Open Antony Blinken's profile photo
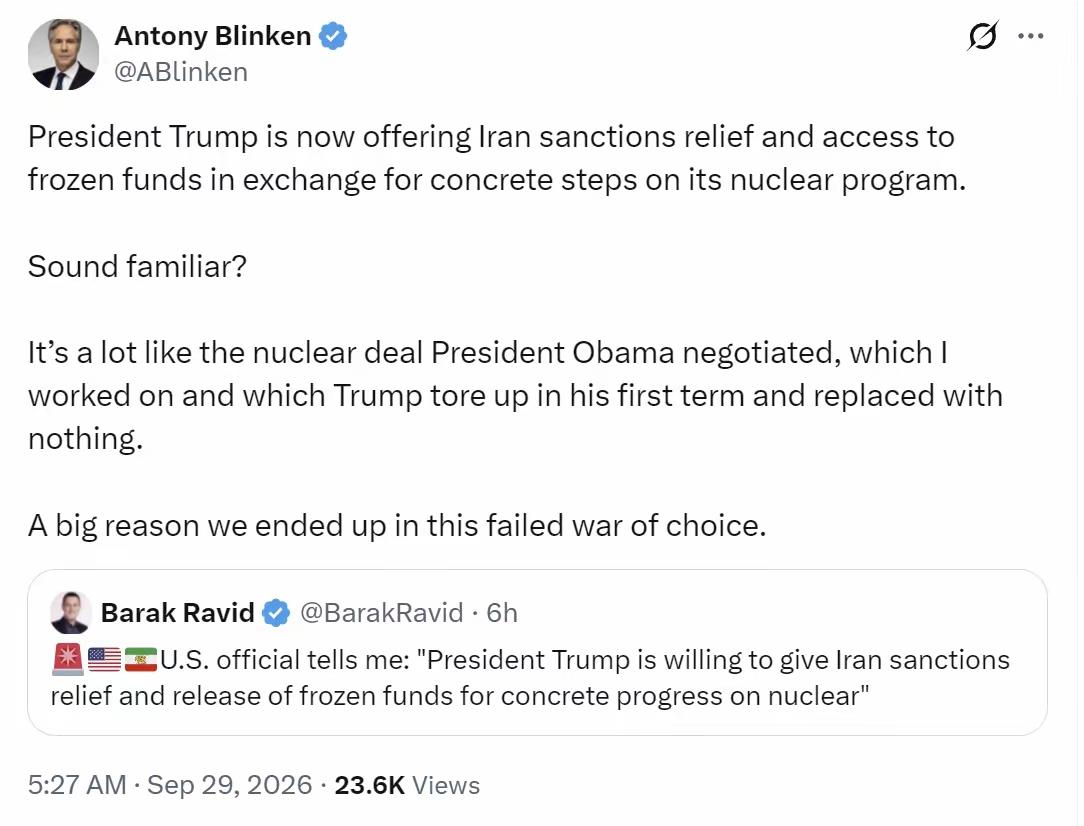 click(x=64, y=55)
